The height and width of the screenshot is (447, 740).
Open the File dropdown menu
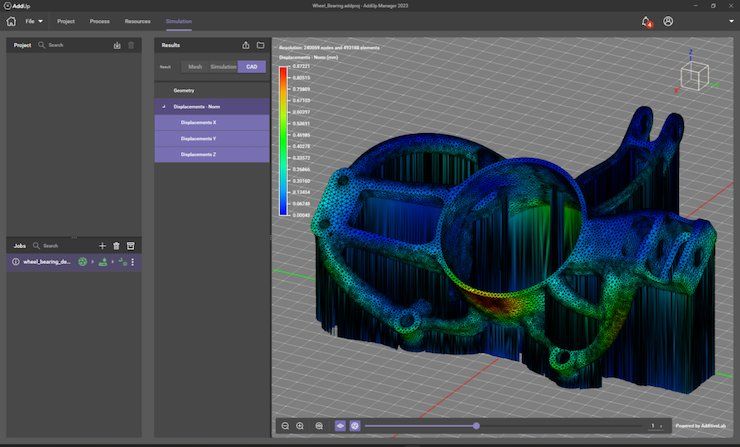(34, 21)
